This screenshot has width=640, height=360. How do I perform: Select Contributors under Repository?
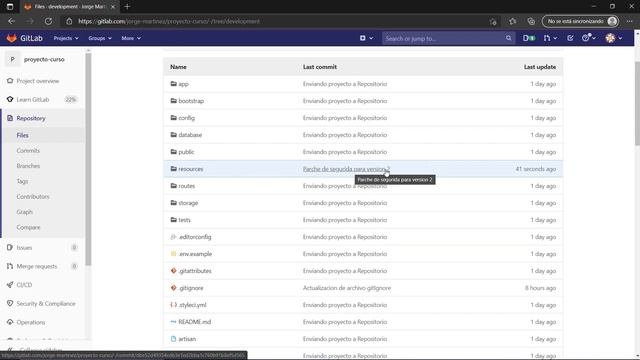click(x=33, y=197)
